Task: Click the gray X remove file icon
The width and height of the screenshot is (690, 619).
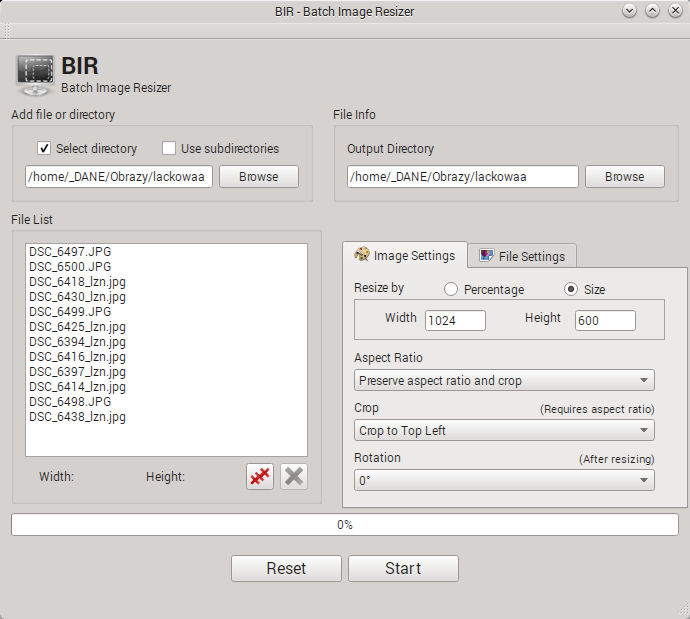Action: tap(294, 476)
